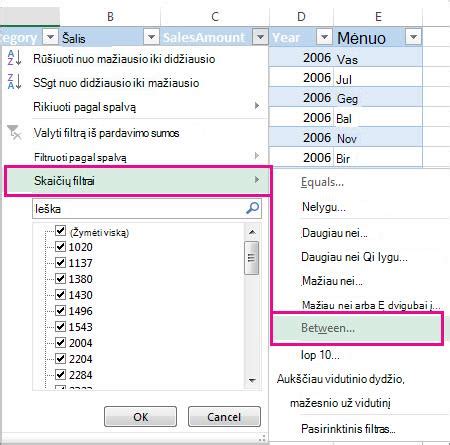Open the Šalis column filter dropdown
This screenshot has height=445, width=450.
(151, 37)
